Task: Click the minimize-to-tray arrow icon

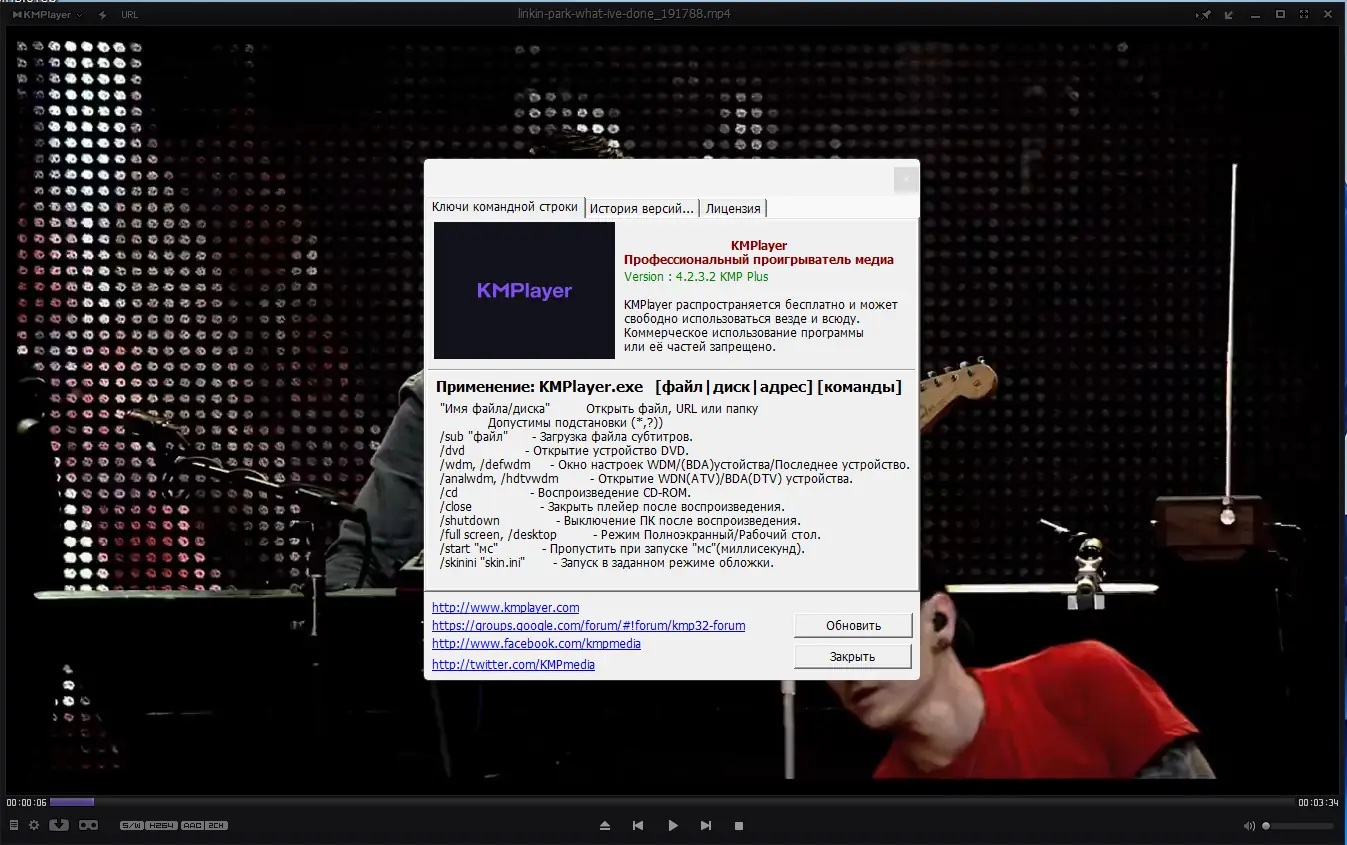Action: [1230, 15]
